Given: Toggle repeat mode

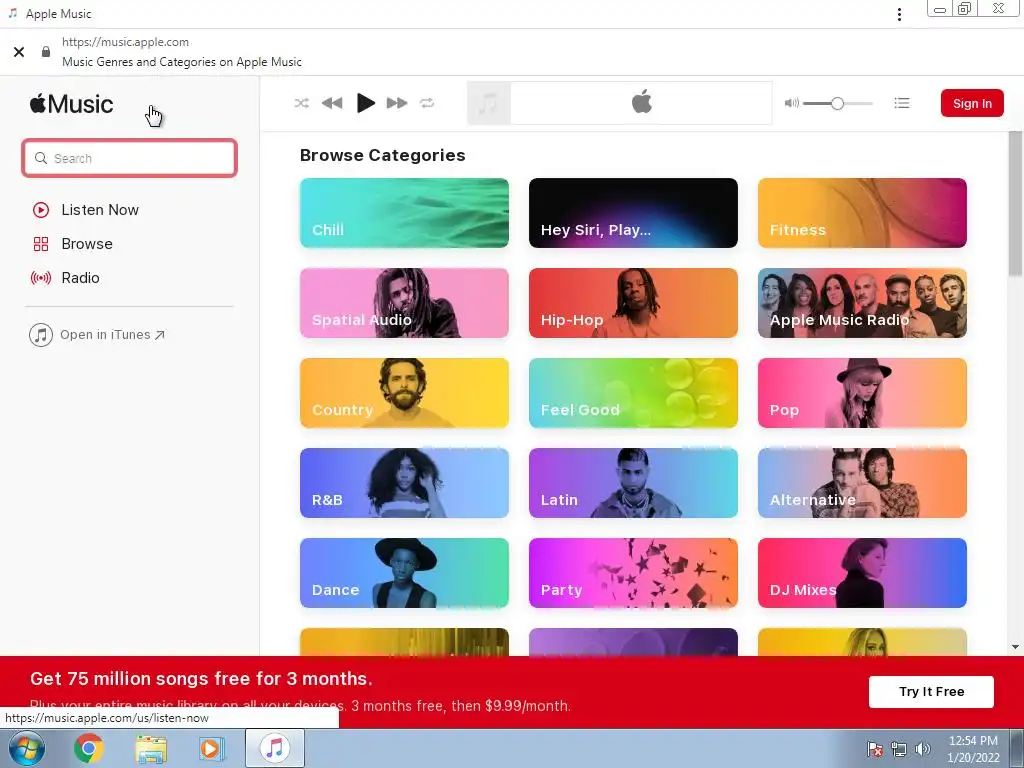Looking at the screenshot, I should 427,103.
